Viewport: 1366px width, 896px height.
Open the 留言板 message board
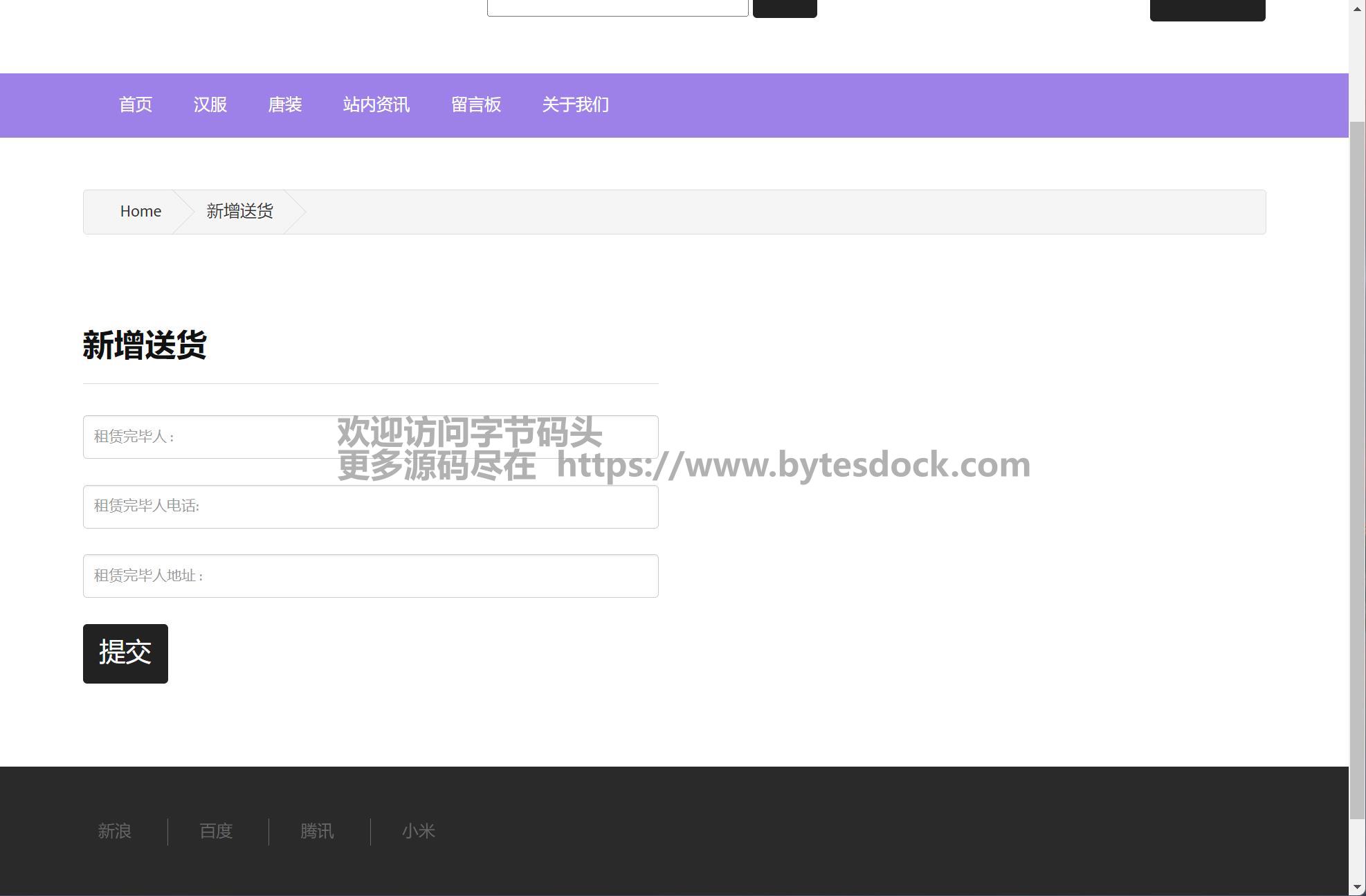[x=475, y=104]
